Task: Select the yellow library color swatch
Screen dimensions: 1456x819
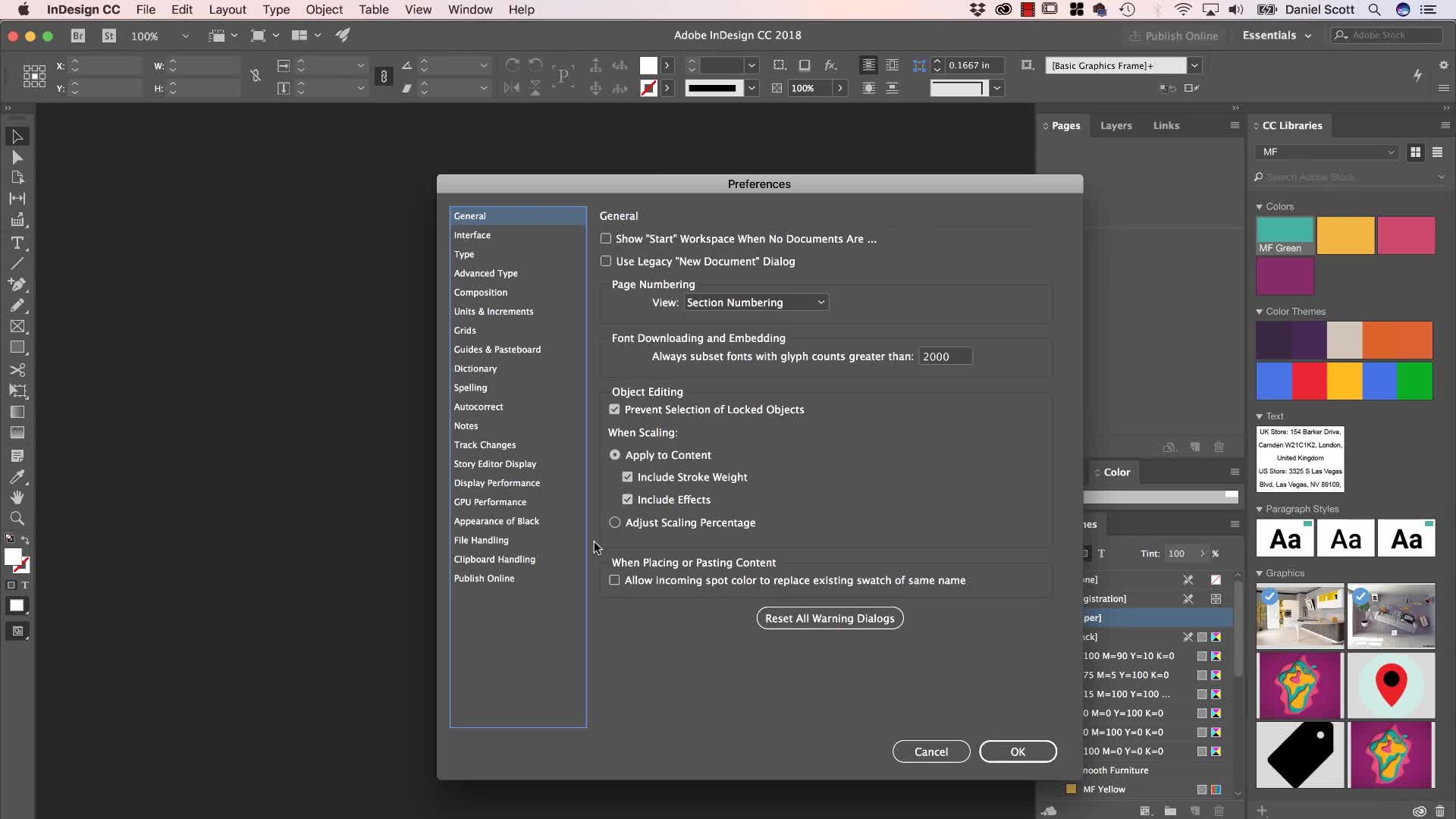Action: tap(1345, 236)
